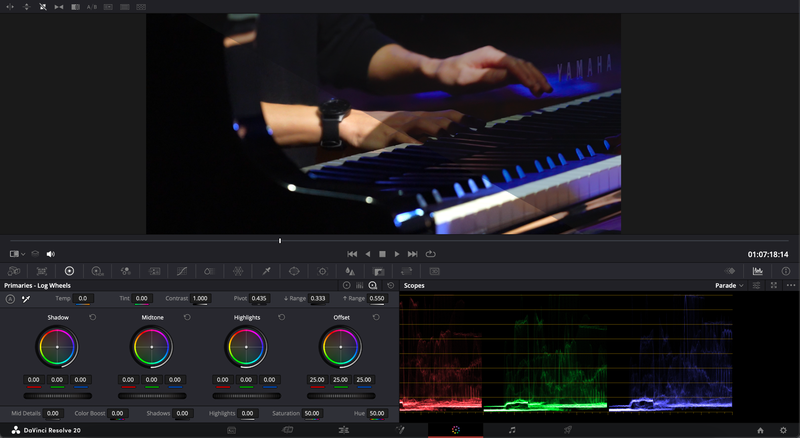Image resolution: width=800 pixels, height=438 pixels.
Task: Switch to the Fairlight audio page
Action: pos(512,430)
